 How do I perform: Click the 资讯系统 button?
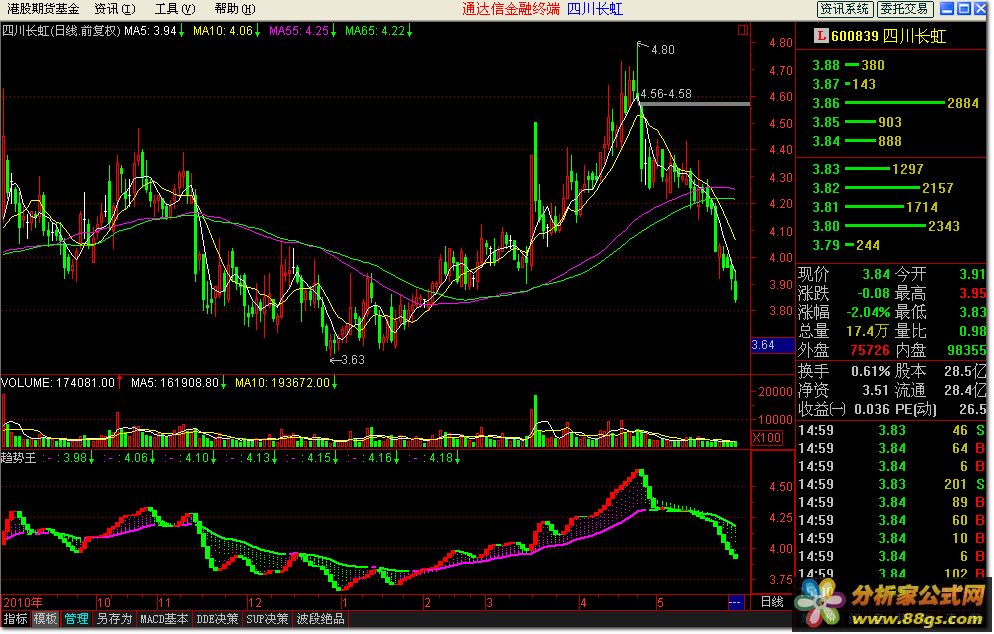[x=845, y=9]
